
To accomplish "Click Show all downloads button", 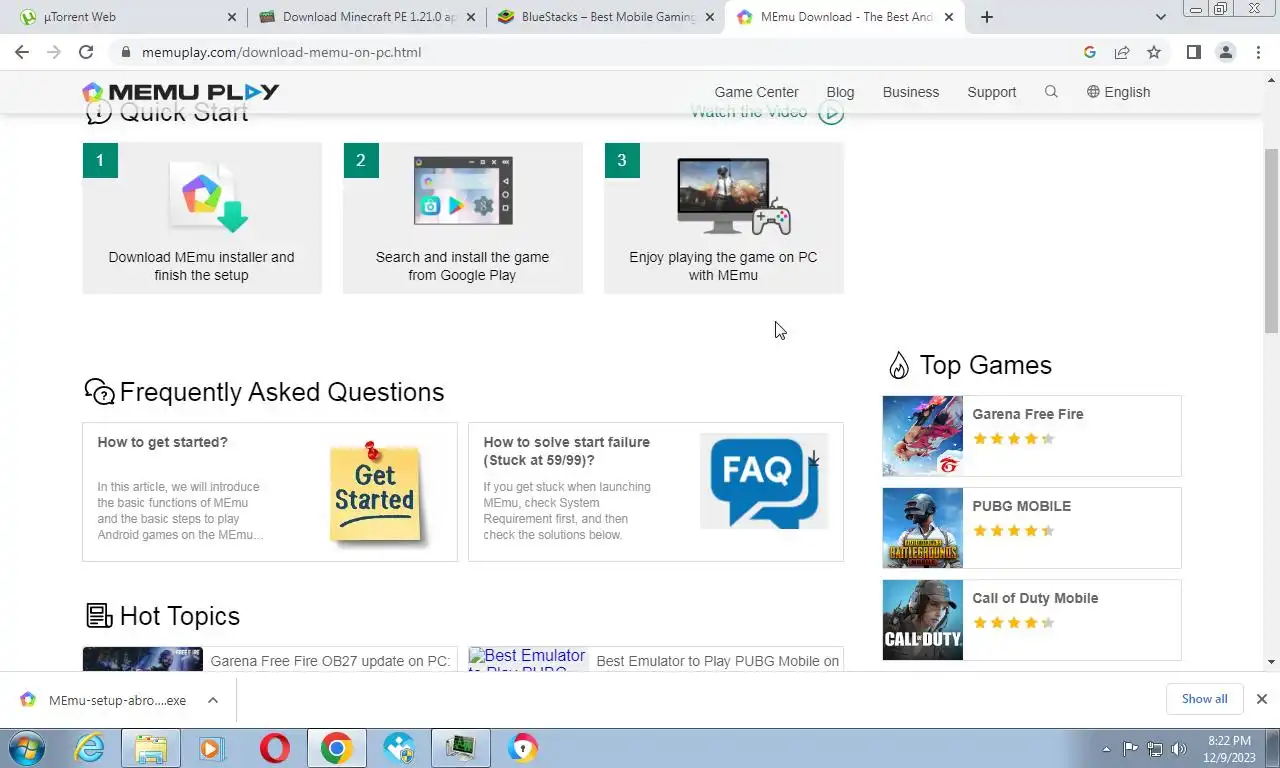I will [x=1204, y=699].
